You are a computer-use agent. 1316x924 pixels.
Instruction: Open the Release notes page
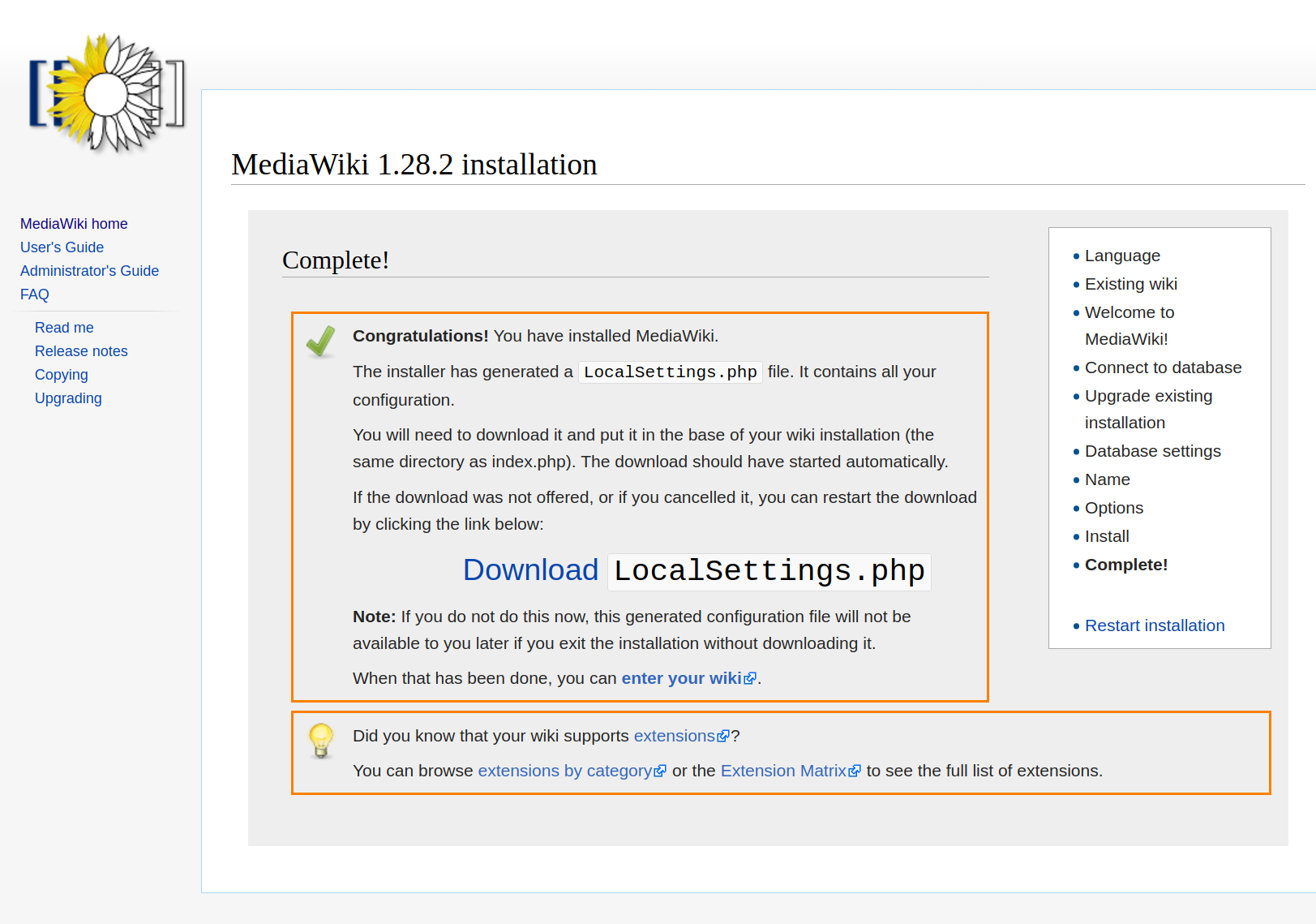(x=81, y=350)
